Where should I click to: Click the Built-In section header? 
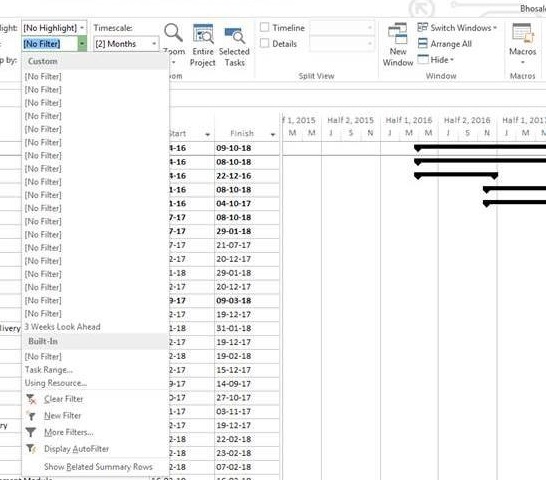tap(95, 341)
